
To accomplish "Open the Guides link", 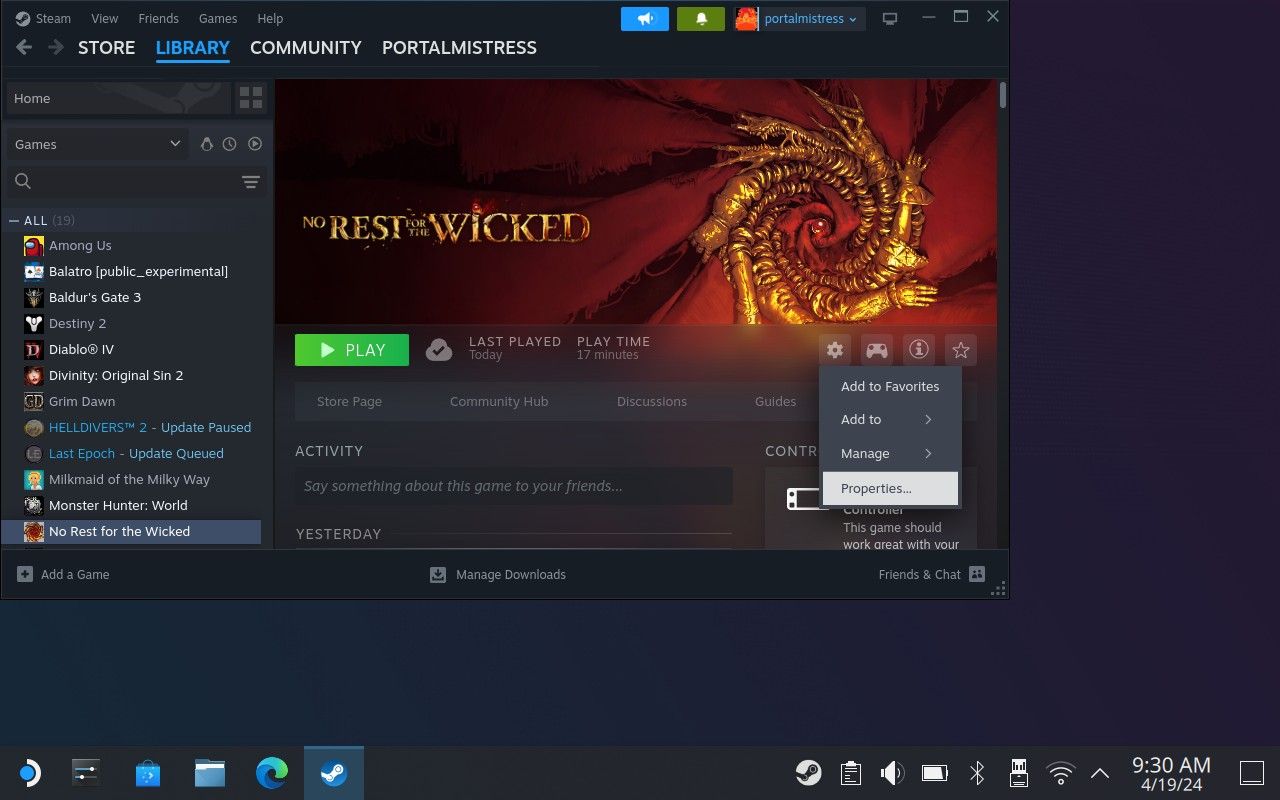I will pos(775,401).
